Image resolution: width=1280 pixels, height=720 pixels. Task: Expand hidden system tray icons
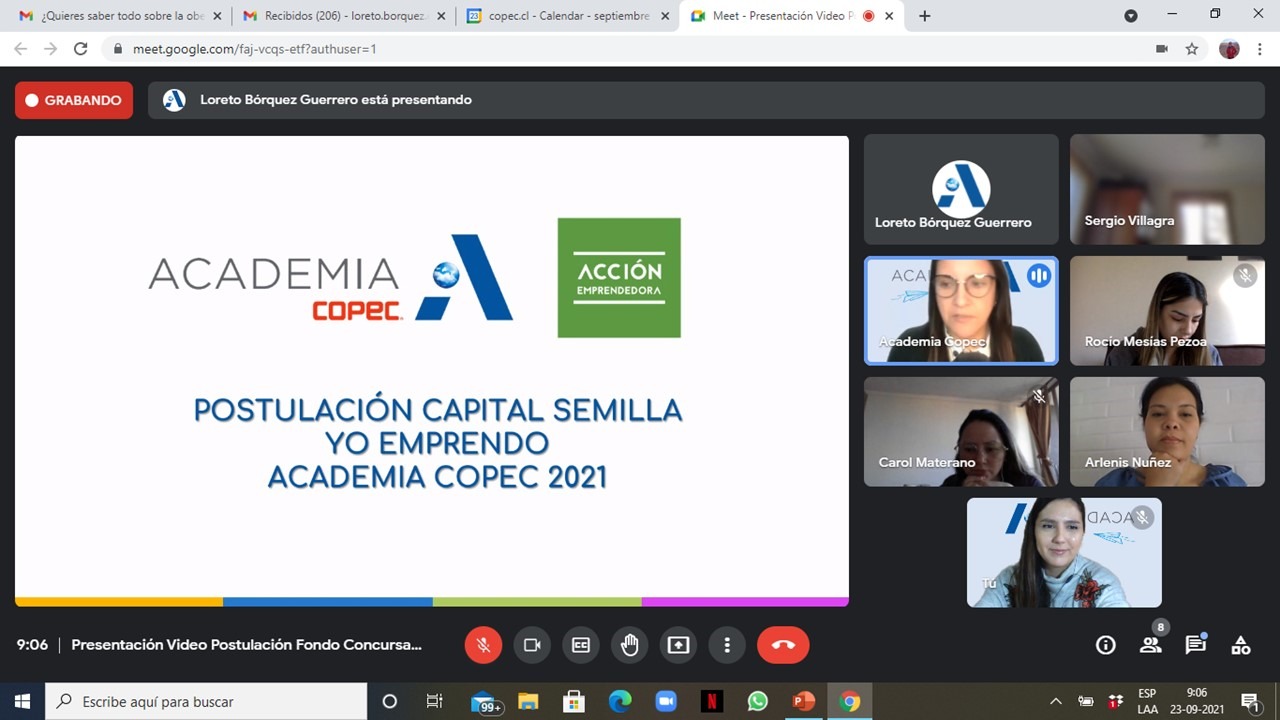pyautogui.click(x=1056, y=701)
